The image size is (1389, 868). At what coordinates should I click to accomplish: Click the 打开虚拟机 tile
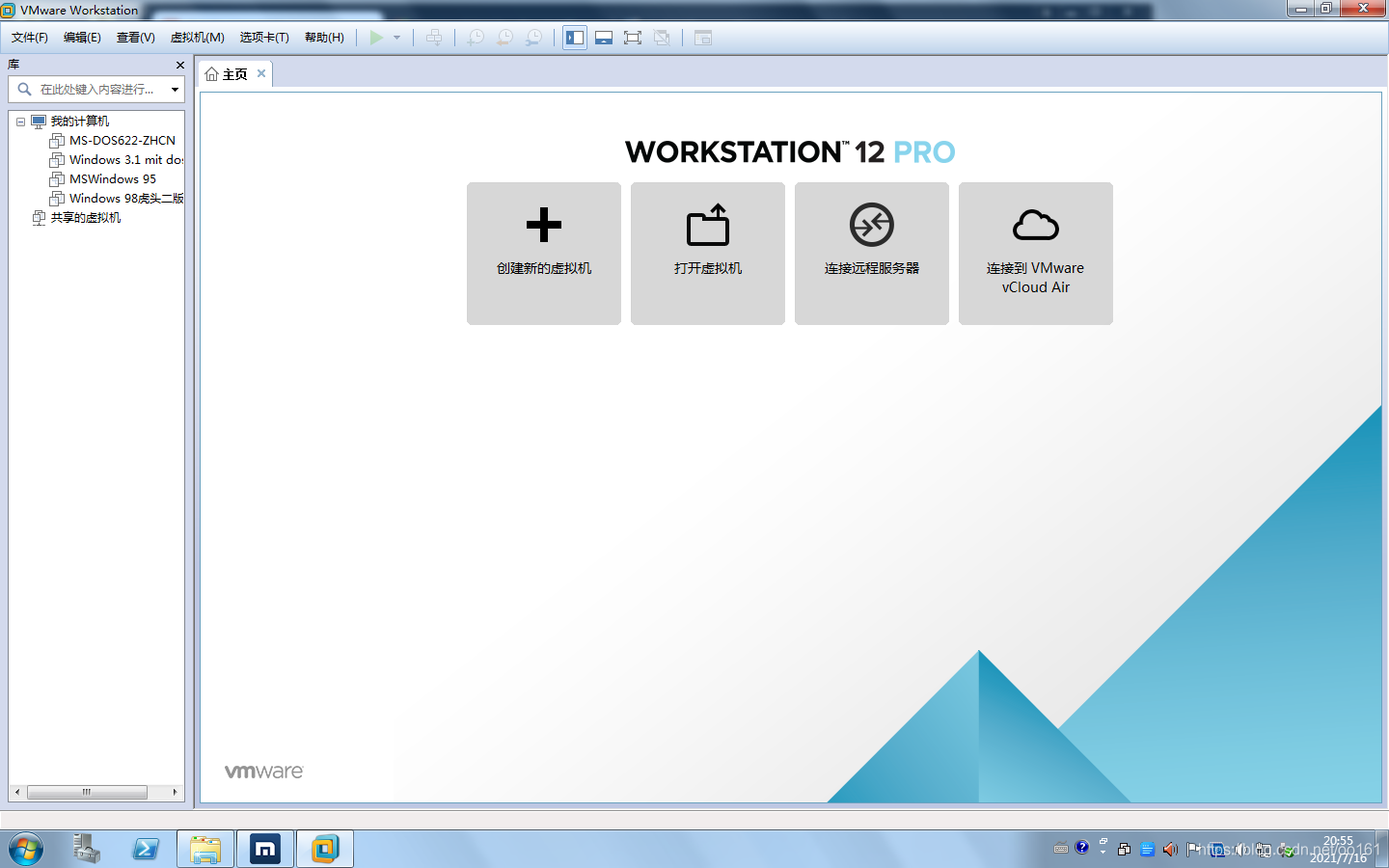coord(708,254)
